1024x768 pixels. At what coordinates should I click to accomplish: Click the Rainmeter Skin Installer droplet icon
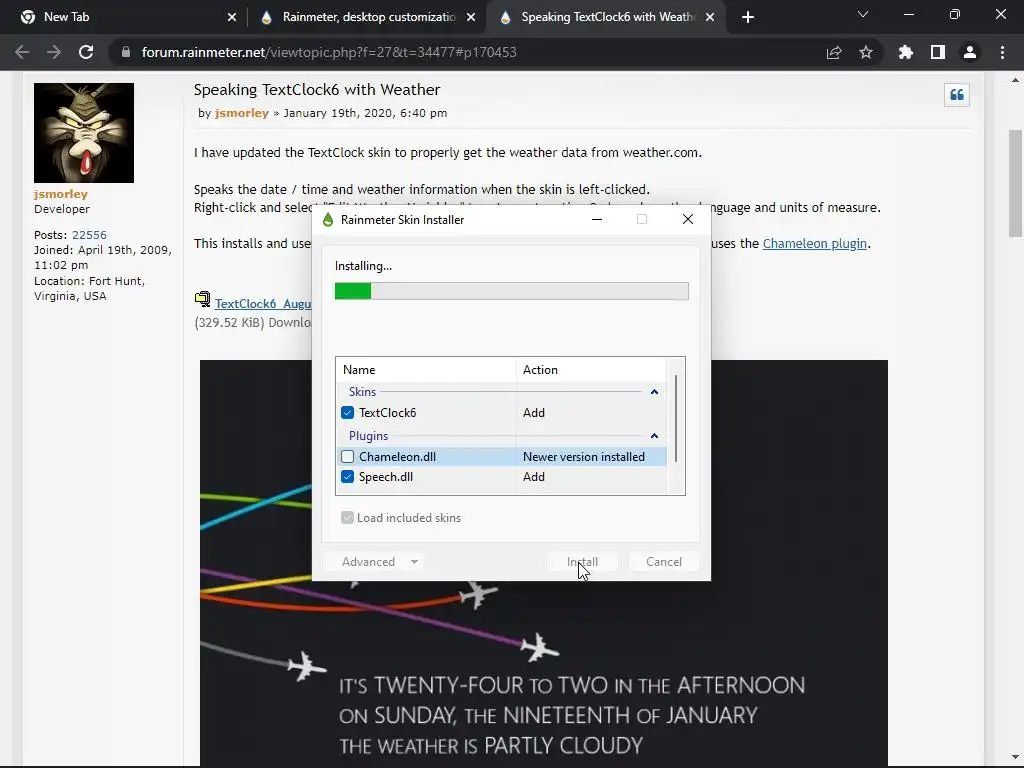click(x=328, y=219)
